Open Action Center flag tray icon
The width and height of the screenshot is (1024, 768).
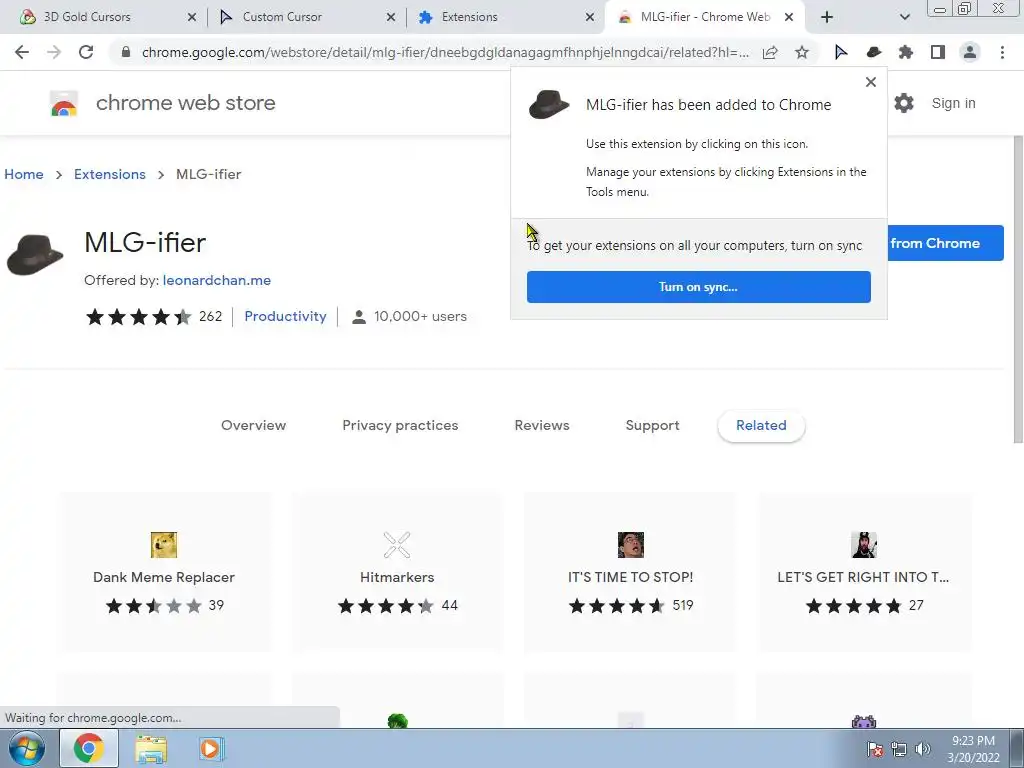[875, 749]
